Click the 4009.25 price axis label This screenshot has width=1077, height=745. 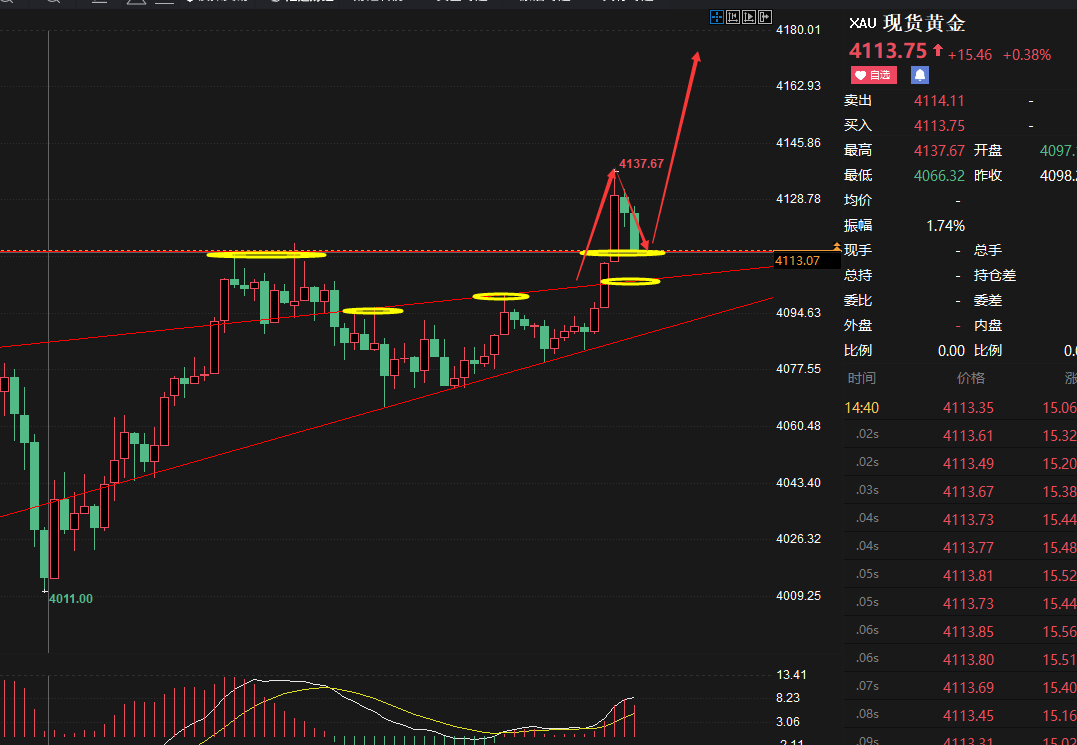(x=798, y=595)
